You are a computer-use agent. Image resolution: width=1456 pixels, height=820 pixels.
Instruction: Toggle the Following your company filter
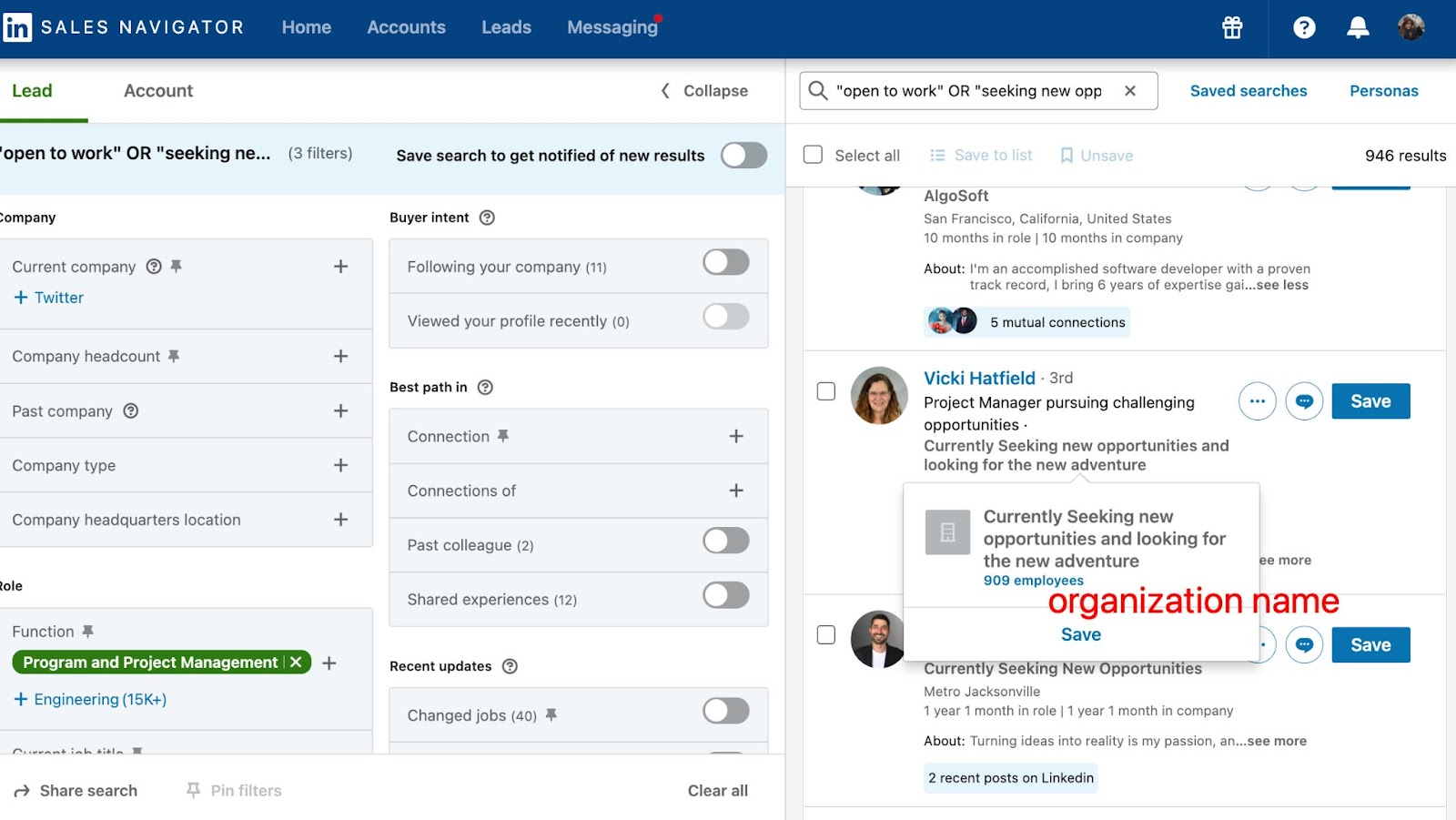[x=725, y=262]
